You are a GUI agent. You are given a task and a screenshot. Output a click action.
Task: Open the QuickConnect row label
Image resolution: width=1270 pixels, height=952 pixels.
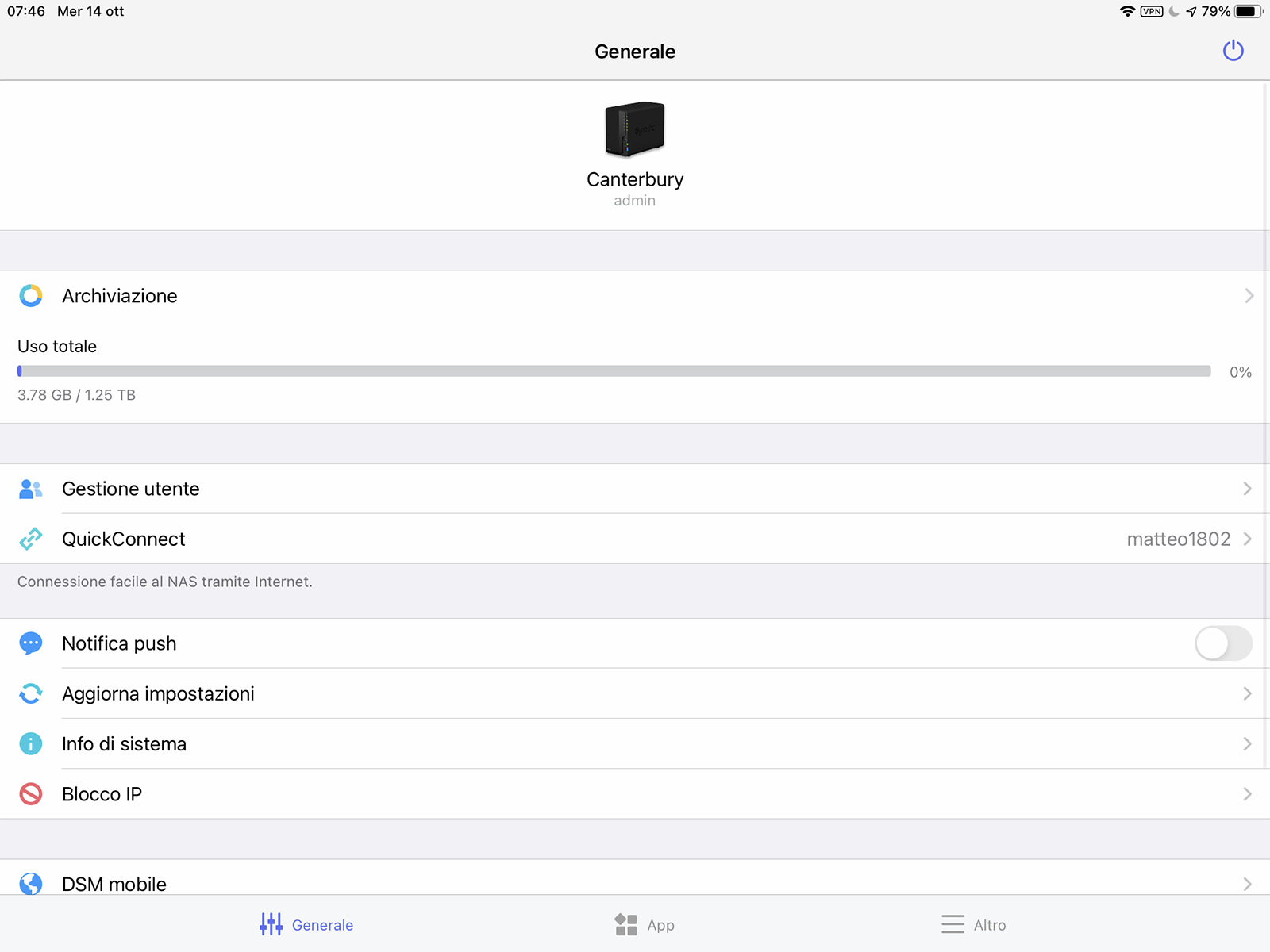click(x=124, y=539)
